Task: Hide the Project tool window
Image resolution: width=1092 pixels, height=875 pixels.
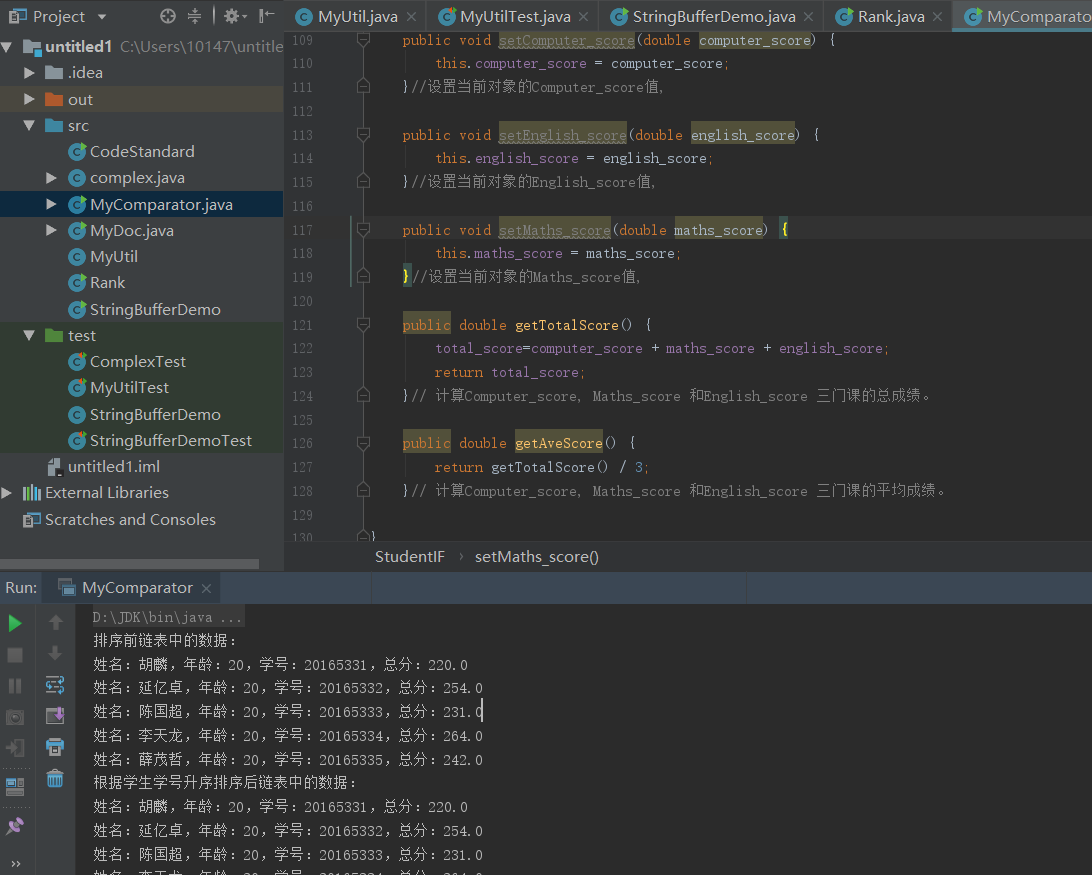Action: 267,15
